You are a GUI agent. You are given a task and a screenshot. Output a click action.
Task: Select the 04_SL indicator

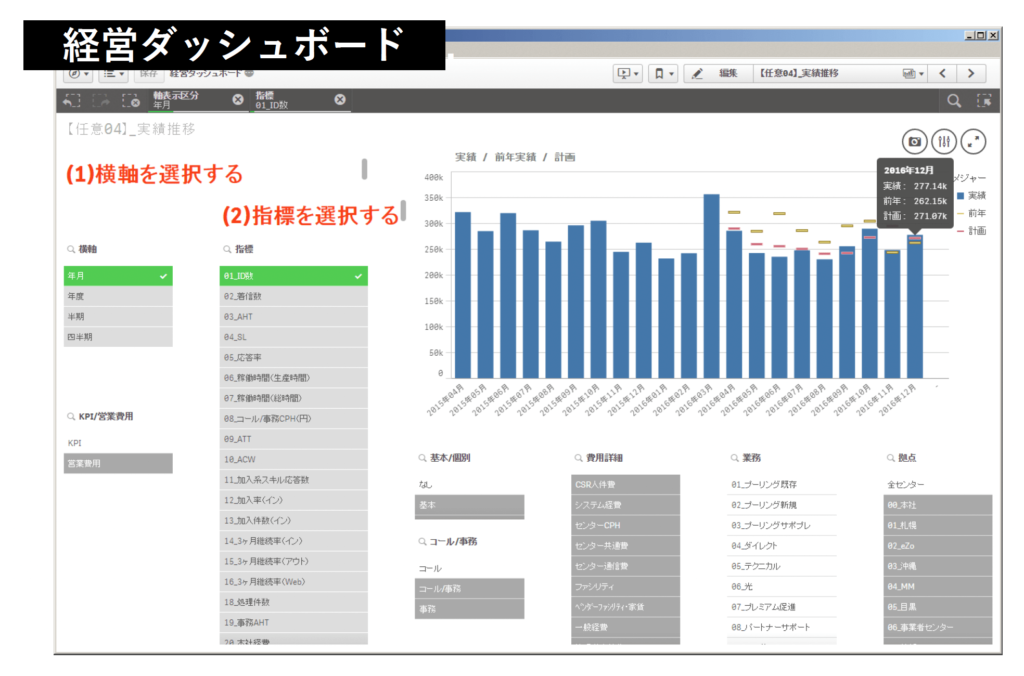tap(294, 337)
